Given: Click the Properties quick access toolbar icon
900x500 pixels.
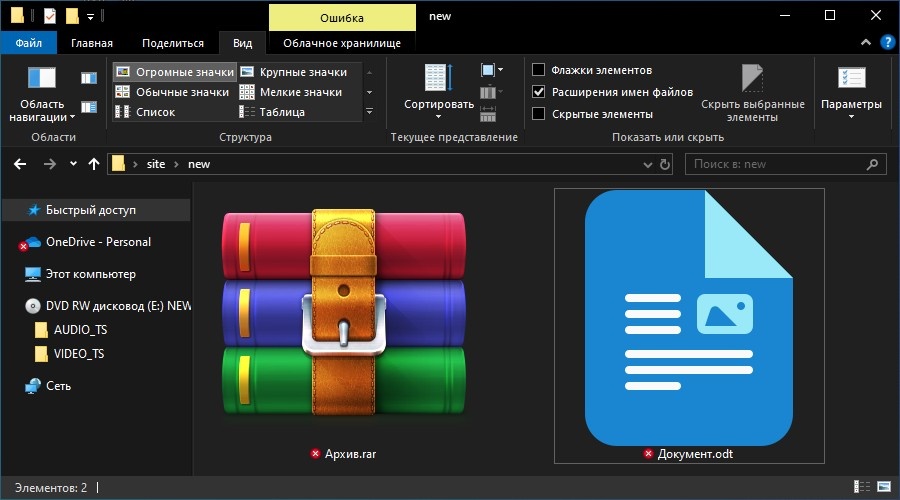Looking at the screenshot, I should click(x=50, y=15).
